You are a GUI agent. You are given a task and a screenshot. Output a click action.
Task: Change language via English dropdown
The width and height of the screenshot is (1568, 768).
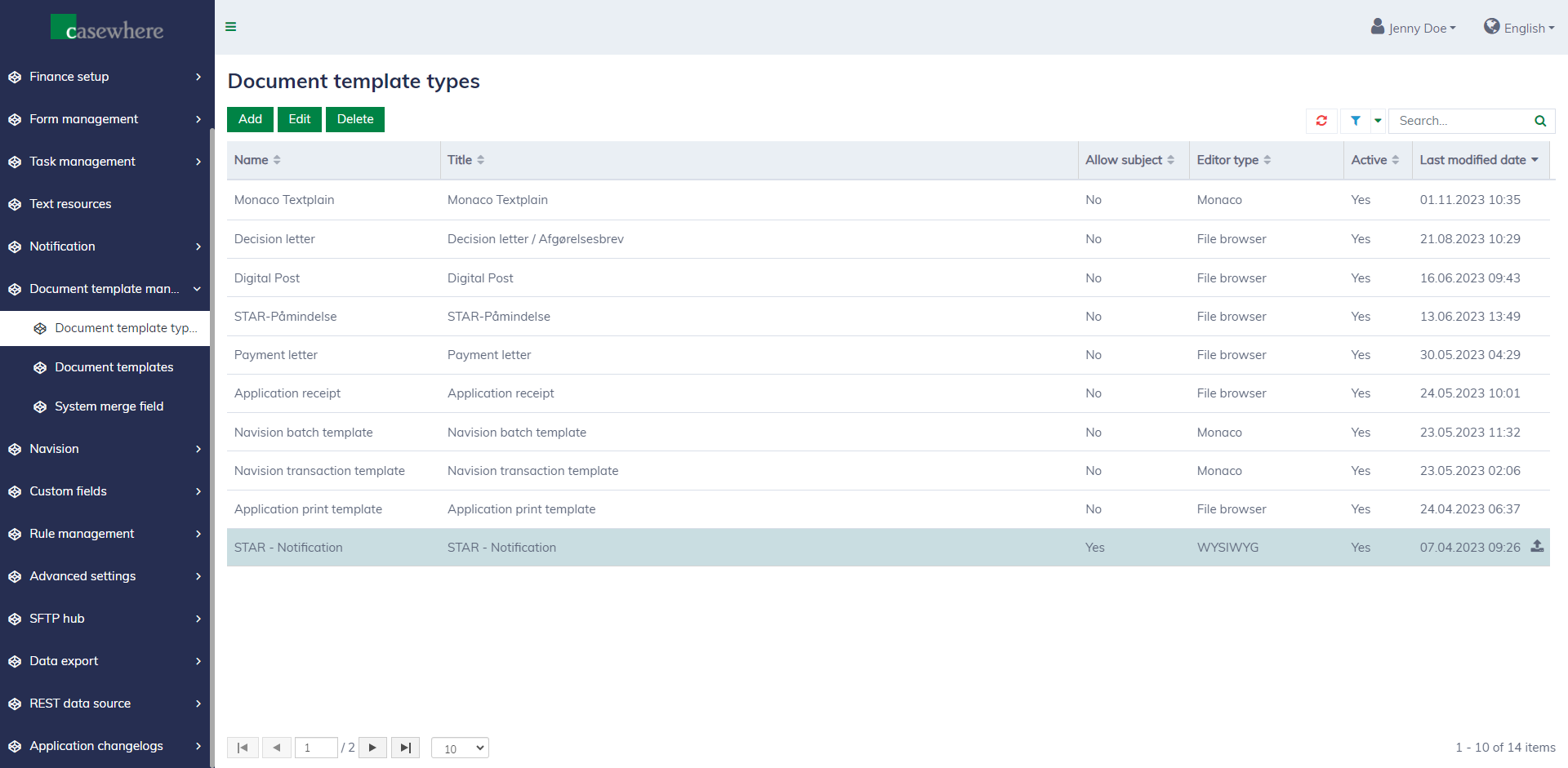point(1519,28)
